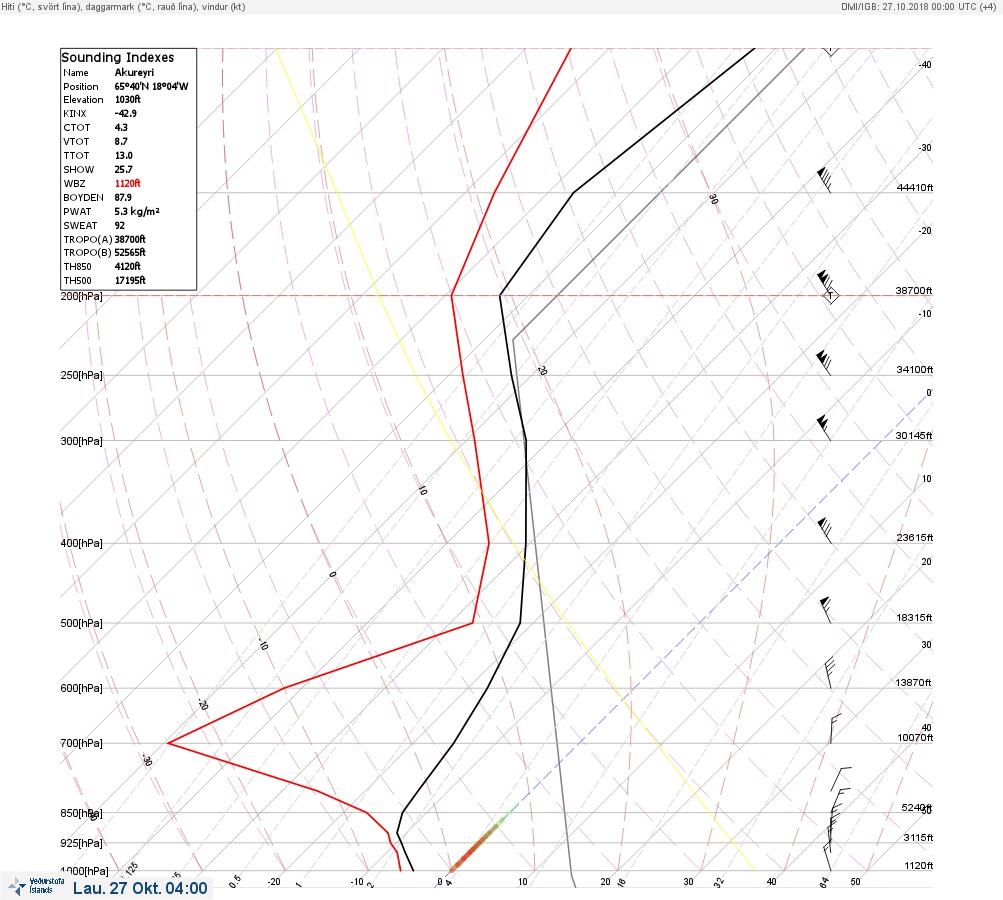1003x900 pixels.
Task: Click the 34100ft altitude label
Action: (915, 369)
